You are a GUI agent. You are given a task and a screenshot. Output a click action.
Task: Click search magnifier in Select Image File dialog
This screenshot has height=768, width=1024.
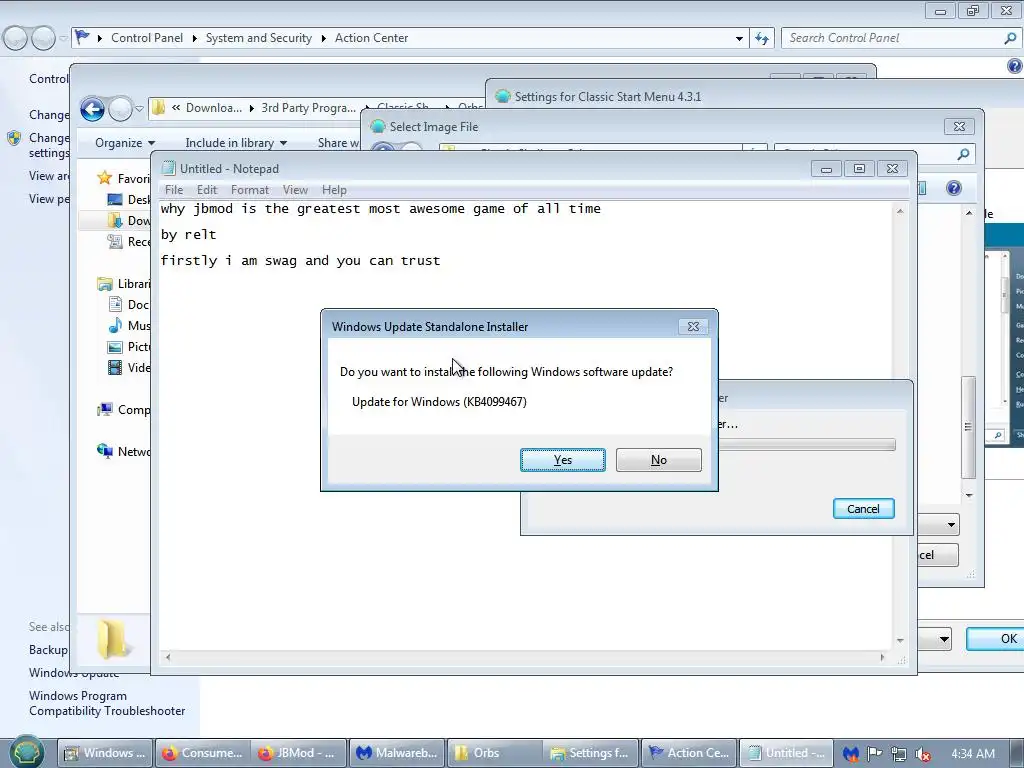tap(963, 154)
